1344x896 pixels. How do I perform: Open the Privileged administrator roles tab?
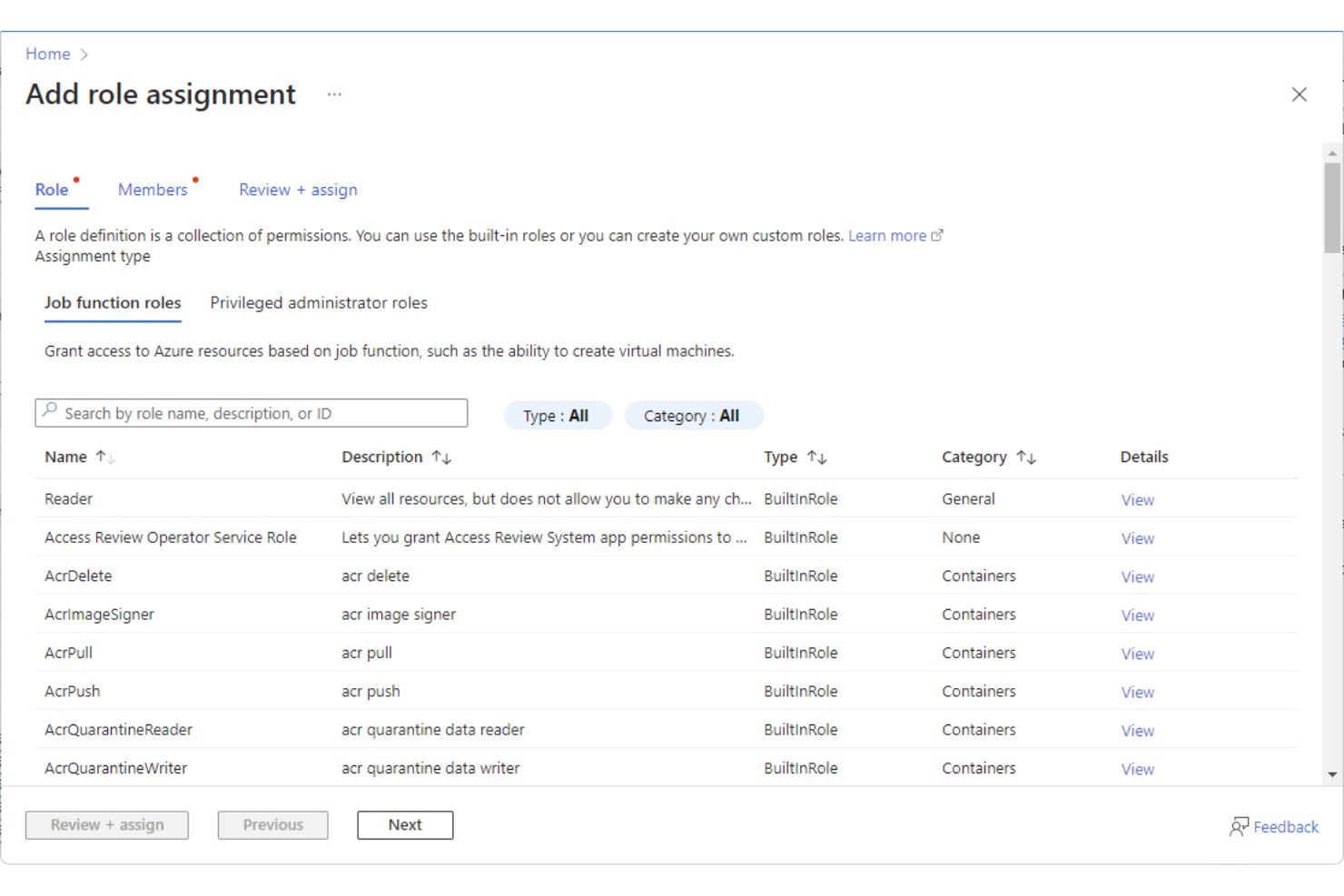(318, 302)
